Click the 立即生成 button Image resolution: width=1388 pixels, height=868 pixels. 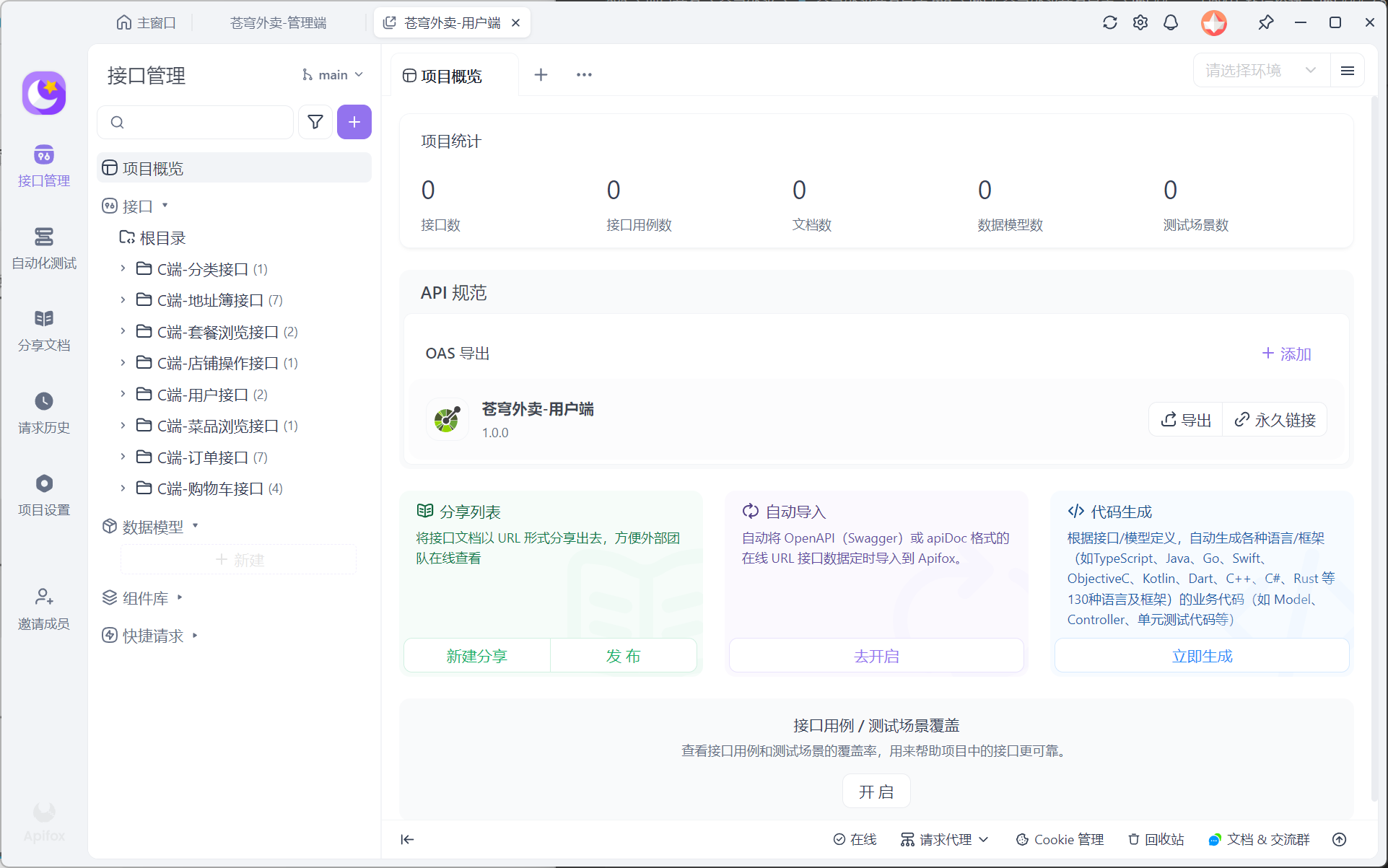click(x=1201, y=656)
